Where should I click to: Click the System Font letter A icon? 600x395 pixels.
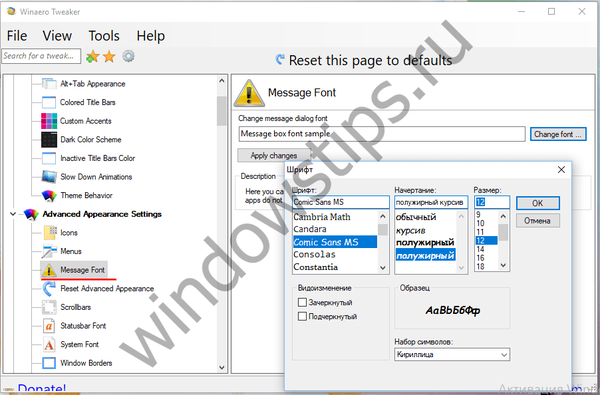(49, 344)
